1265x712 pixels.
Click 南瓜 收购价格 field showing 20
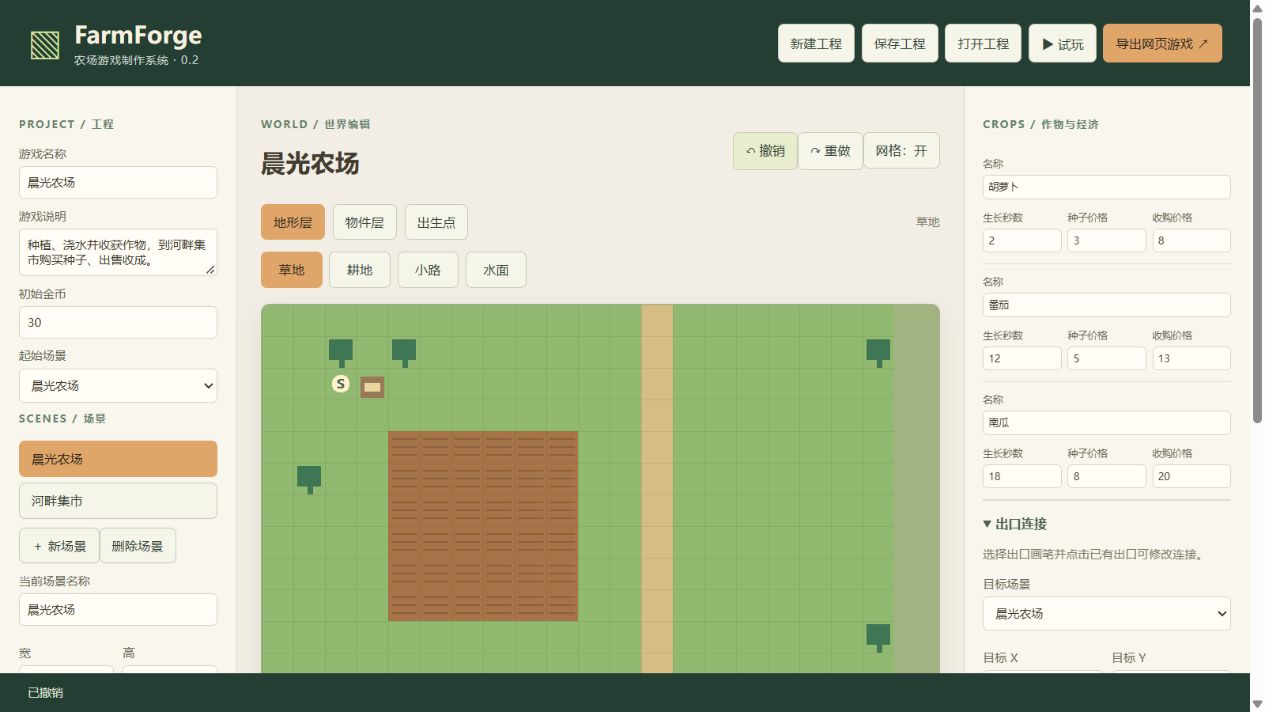(1191, 476)
